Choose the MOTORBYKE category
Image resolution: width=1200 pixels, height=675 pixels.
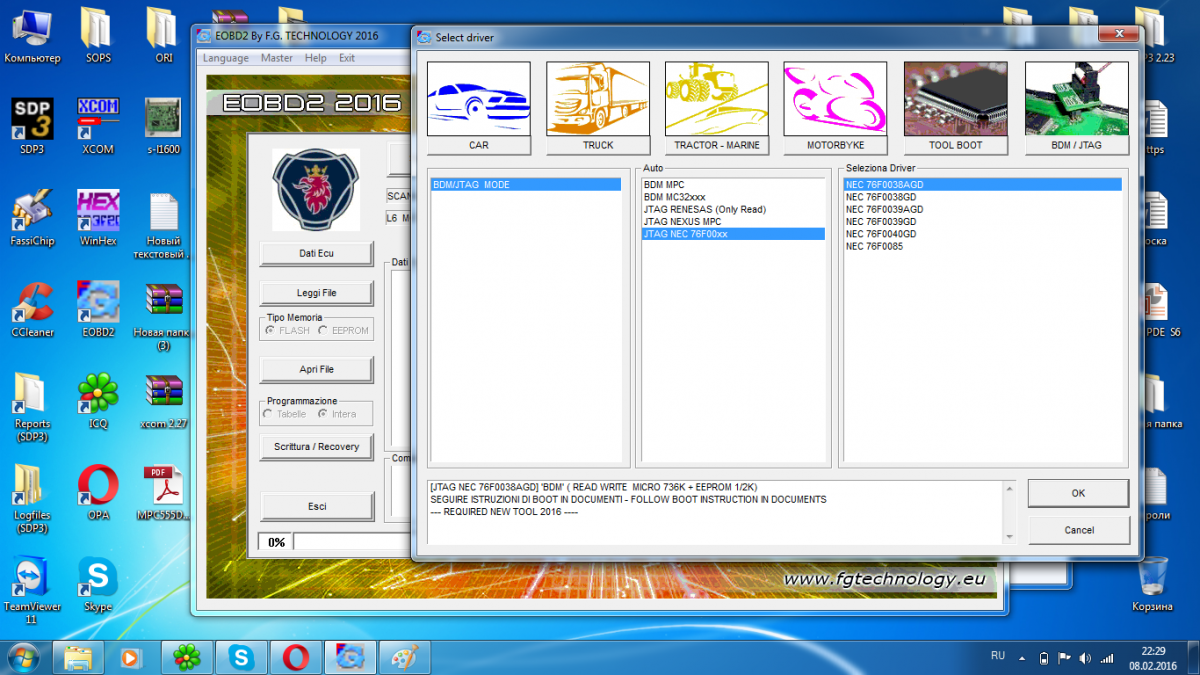[x=836, y=108]
